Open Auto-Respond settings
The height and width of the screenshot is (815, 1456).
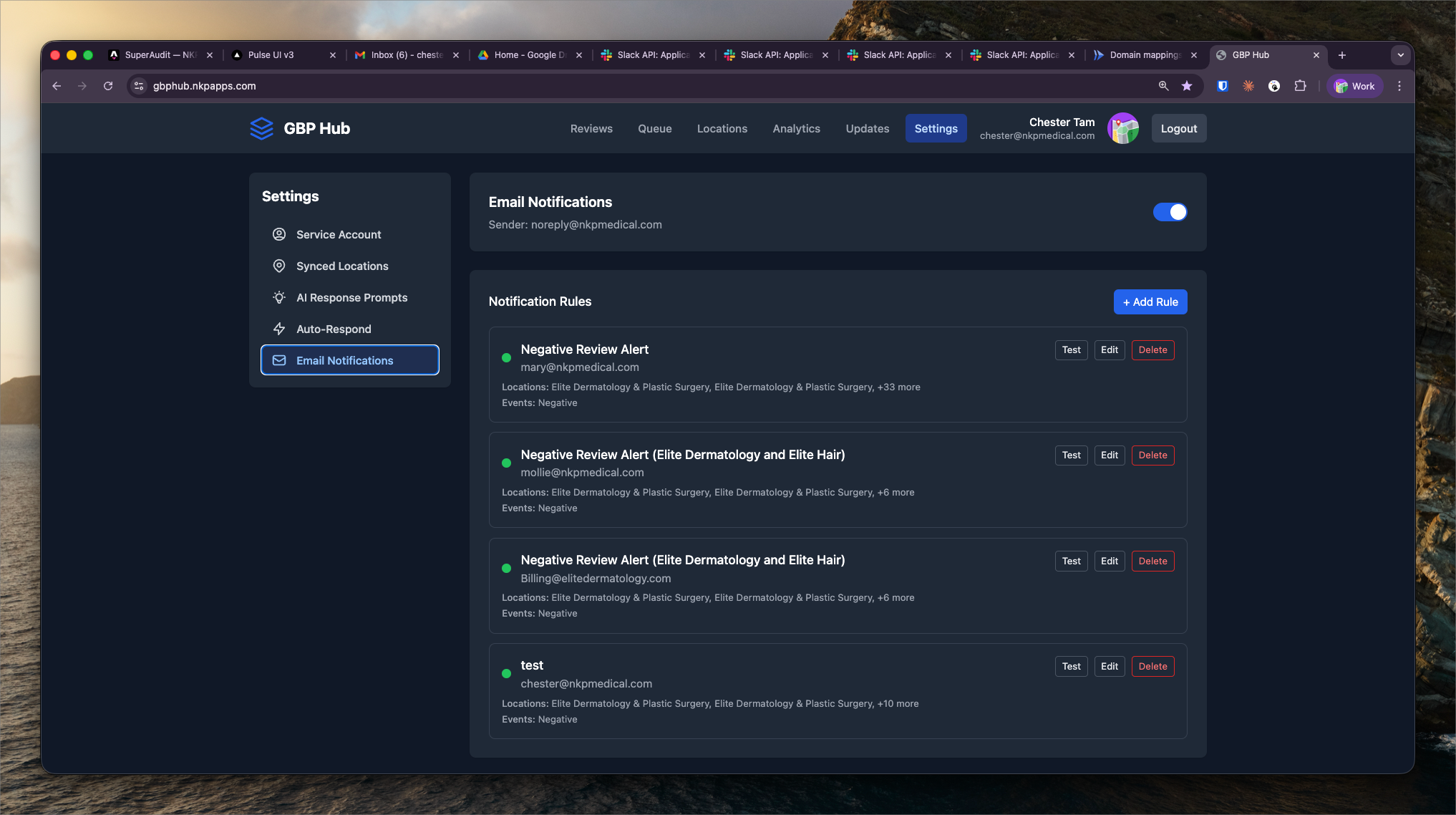[x=334, y=329]
